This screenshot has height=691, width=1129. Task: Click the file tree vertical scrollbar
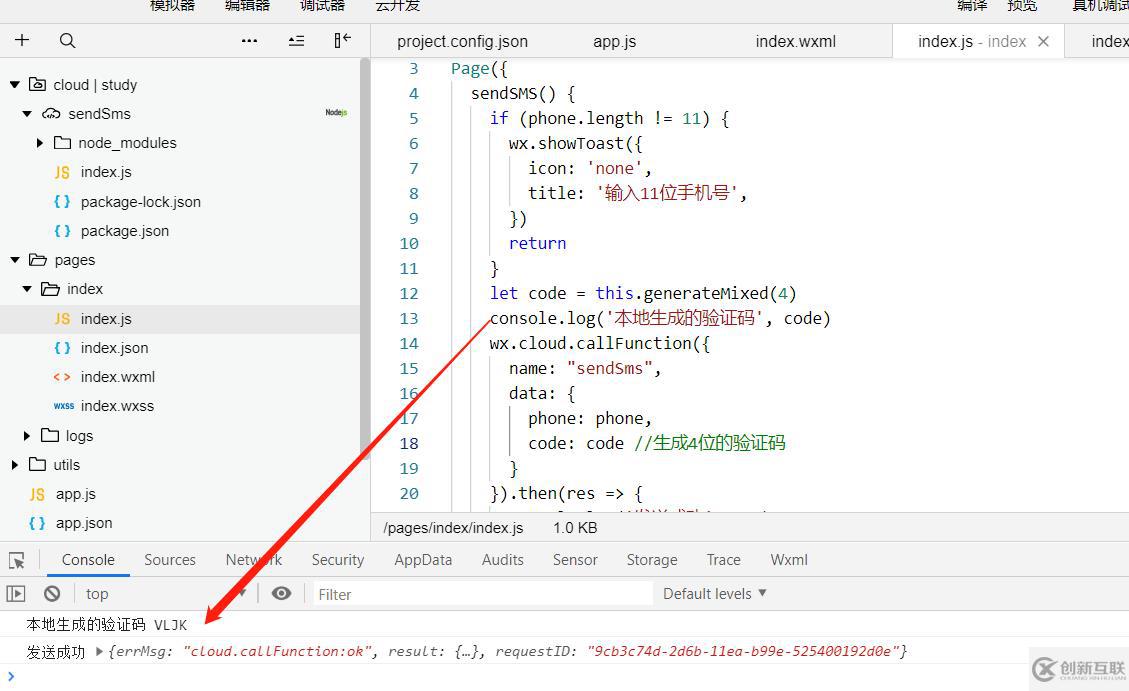[365, 259]
